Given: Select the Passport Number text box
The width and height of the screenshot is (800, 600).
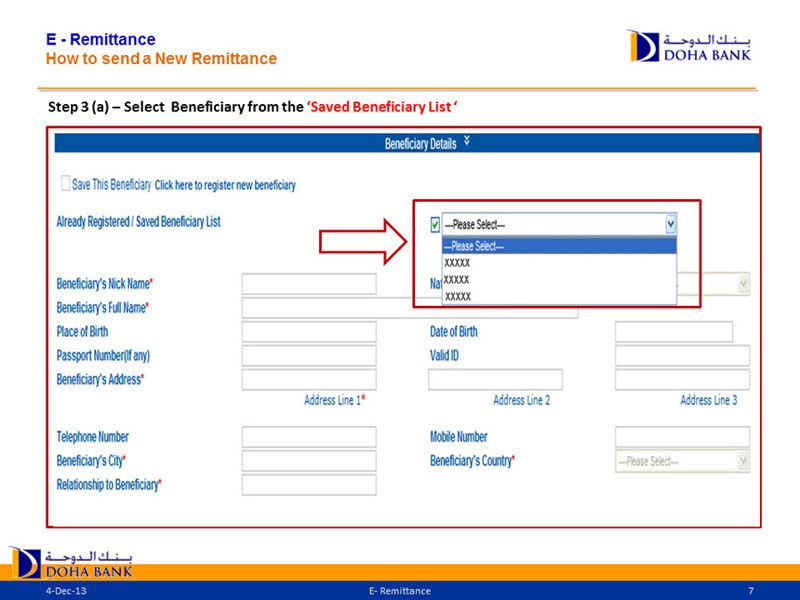Looking at the screenshot, I should [309, 356].
